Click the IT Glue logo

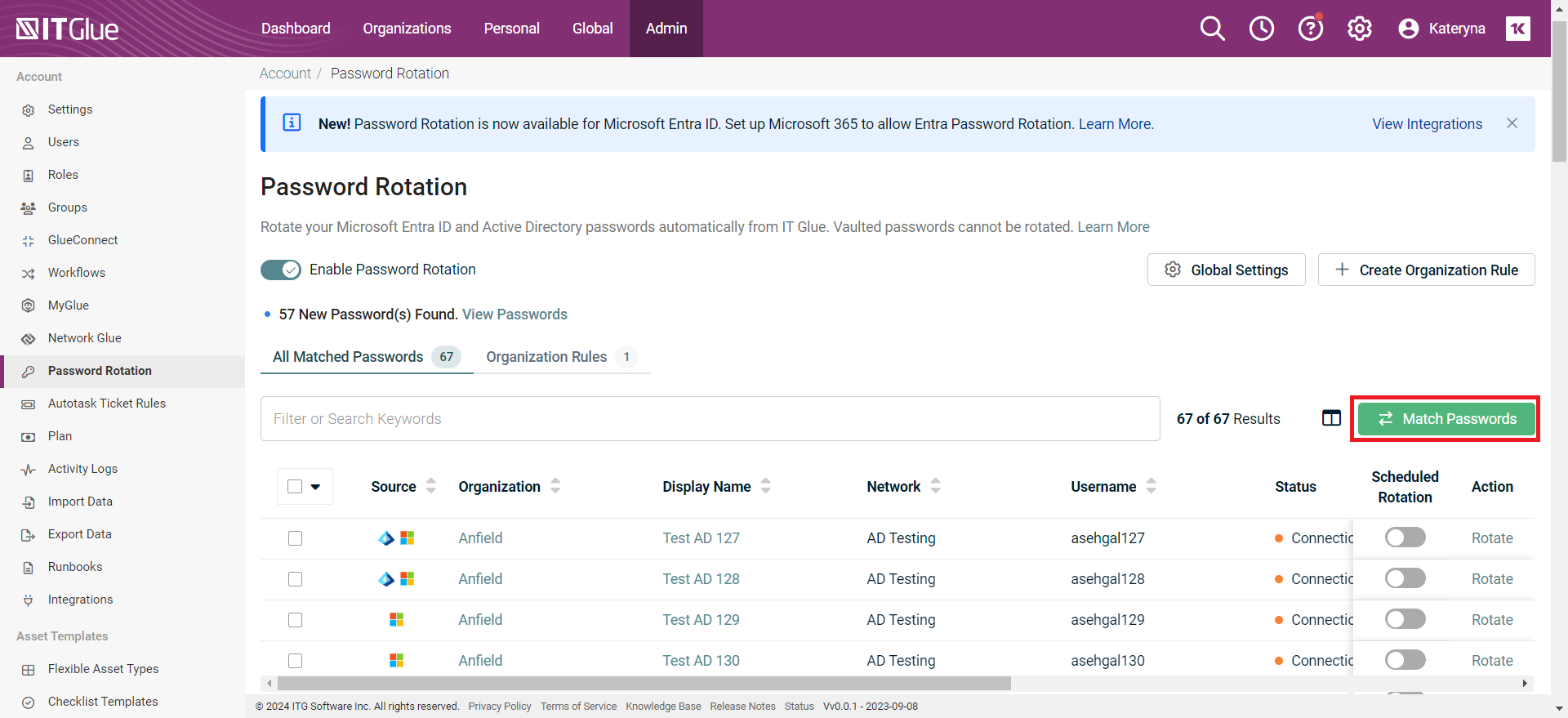(x=67, y=29)
